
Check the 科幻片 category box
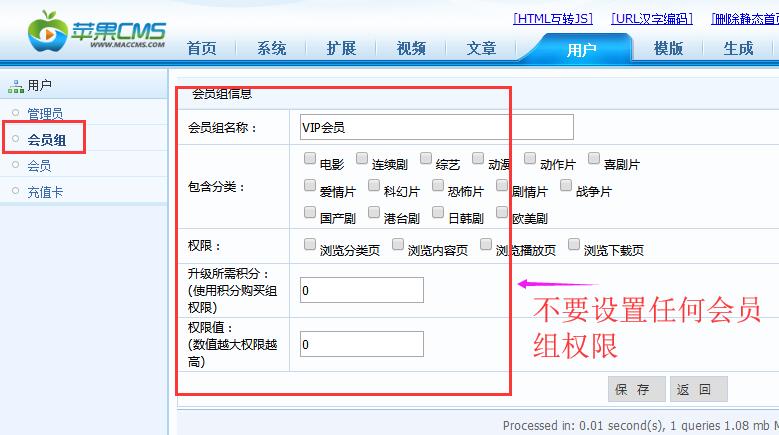click(374, 185)
